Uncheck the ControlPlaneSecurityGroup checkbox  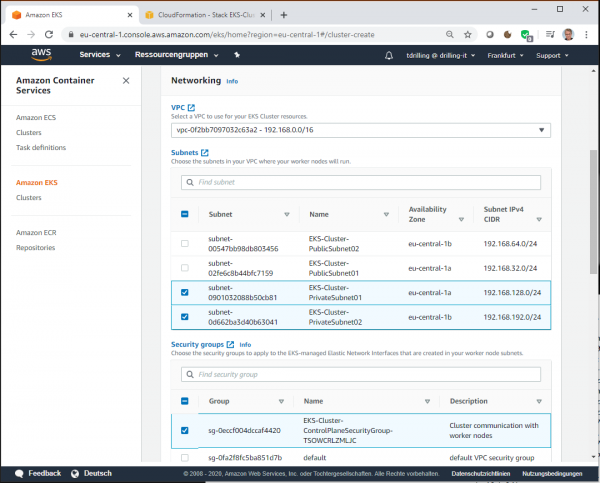pos(184,430)
